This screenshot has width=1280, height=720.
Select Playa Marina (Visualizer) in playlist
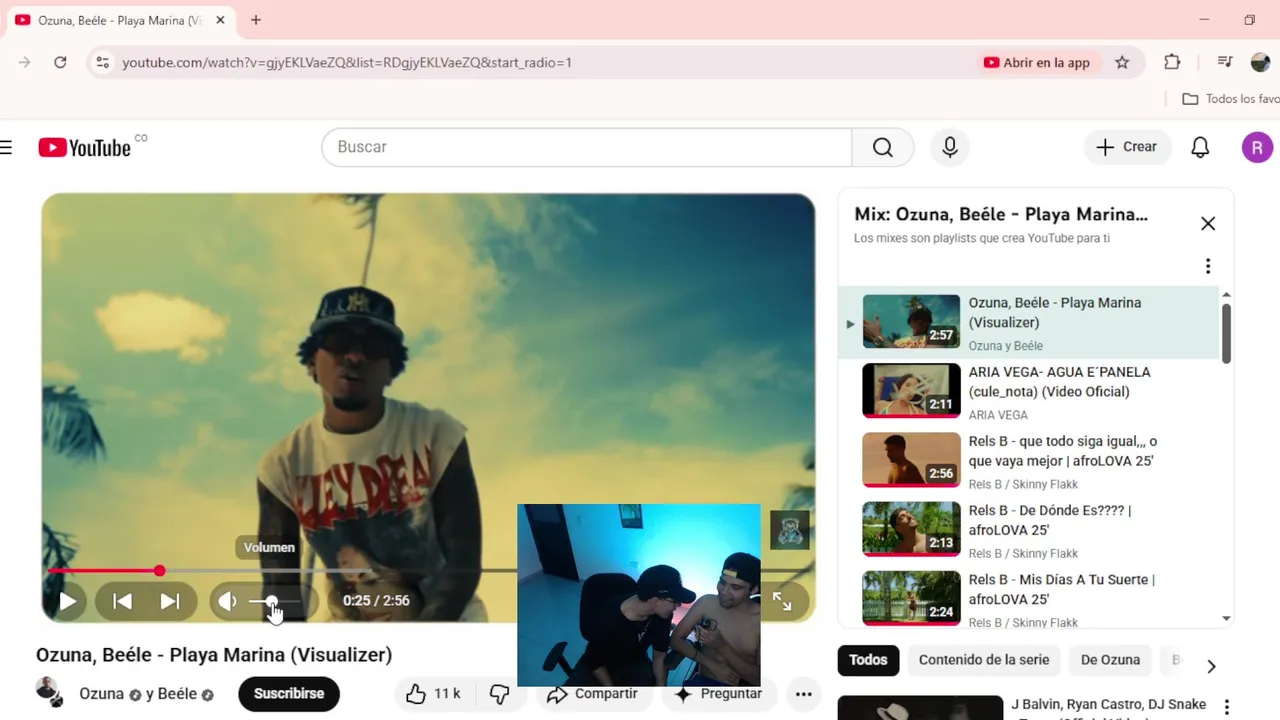pos(1028,323)
